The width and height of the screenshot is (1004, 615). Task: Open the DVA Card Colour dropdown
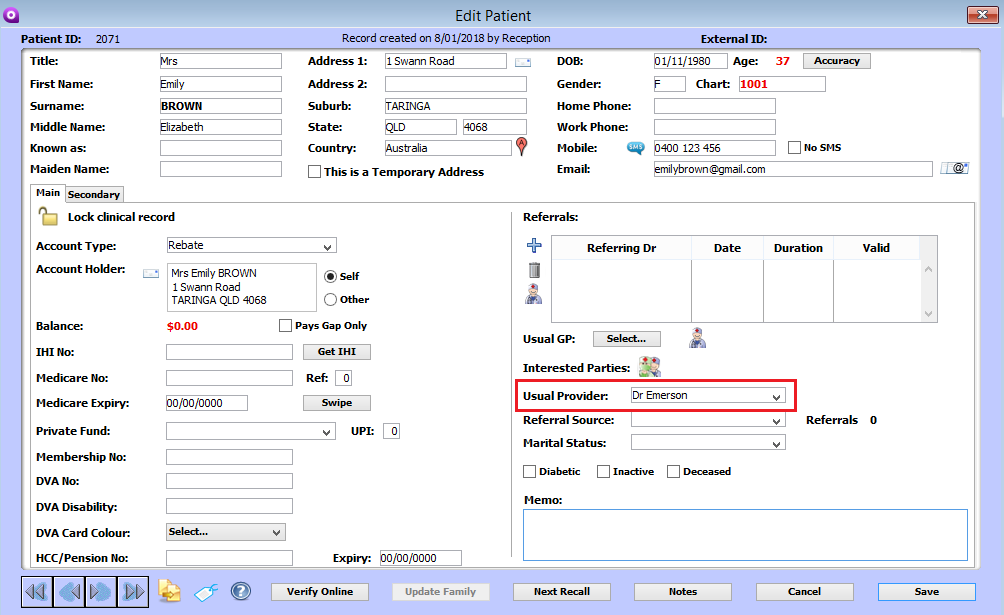point(226,532)
